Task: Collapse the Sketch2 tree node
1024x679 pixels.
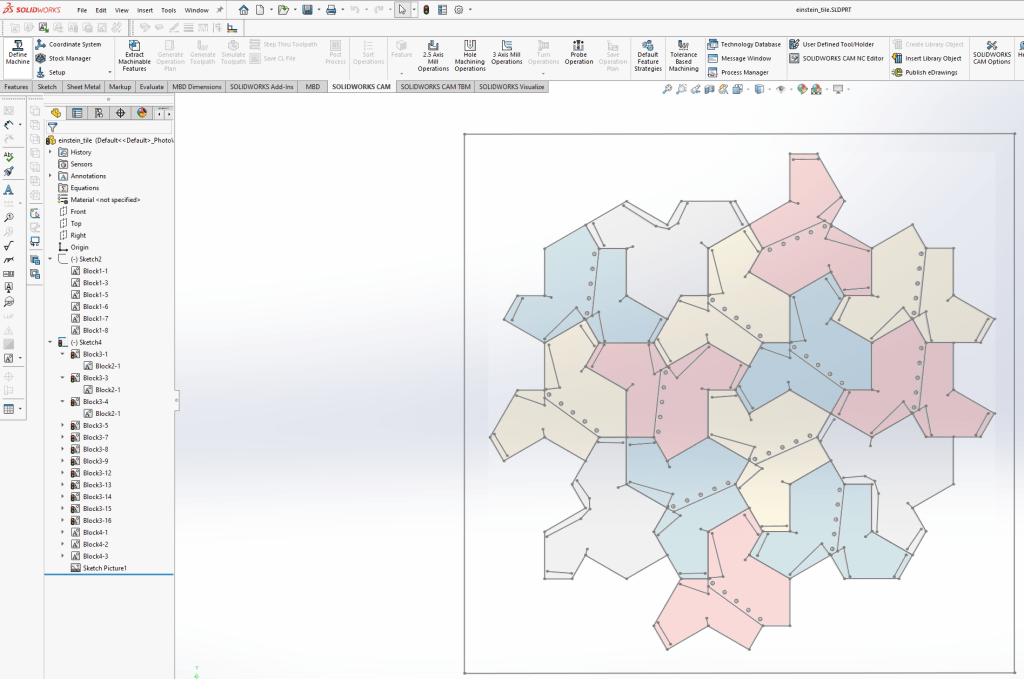Action: coord(50,259)
